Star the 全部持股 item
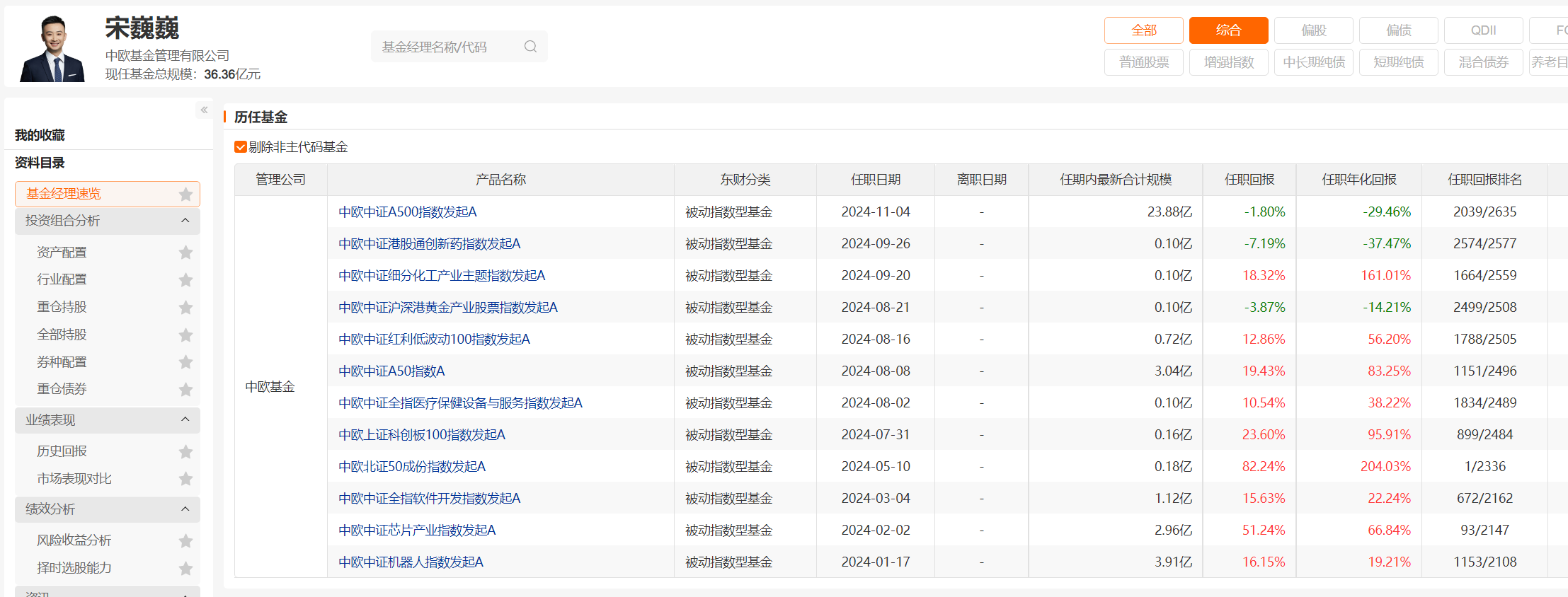 tap(185, 335)
